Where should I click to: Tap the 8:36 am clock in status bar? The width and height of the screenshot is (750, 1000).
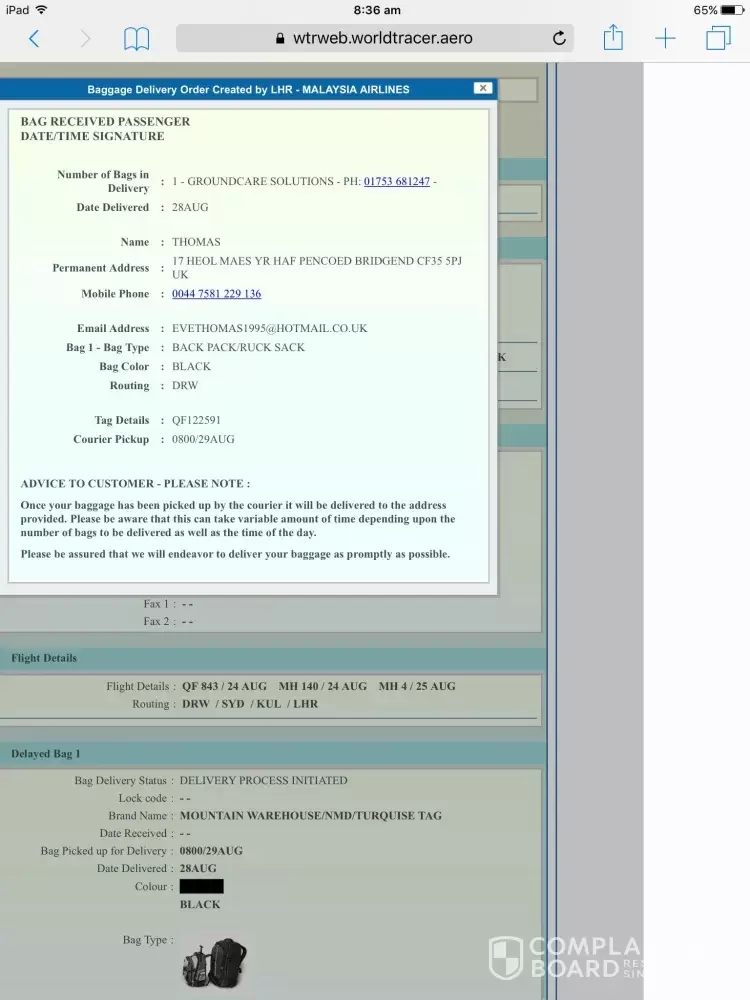click(x=377, y=10)
